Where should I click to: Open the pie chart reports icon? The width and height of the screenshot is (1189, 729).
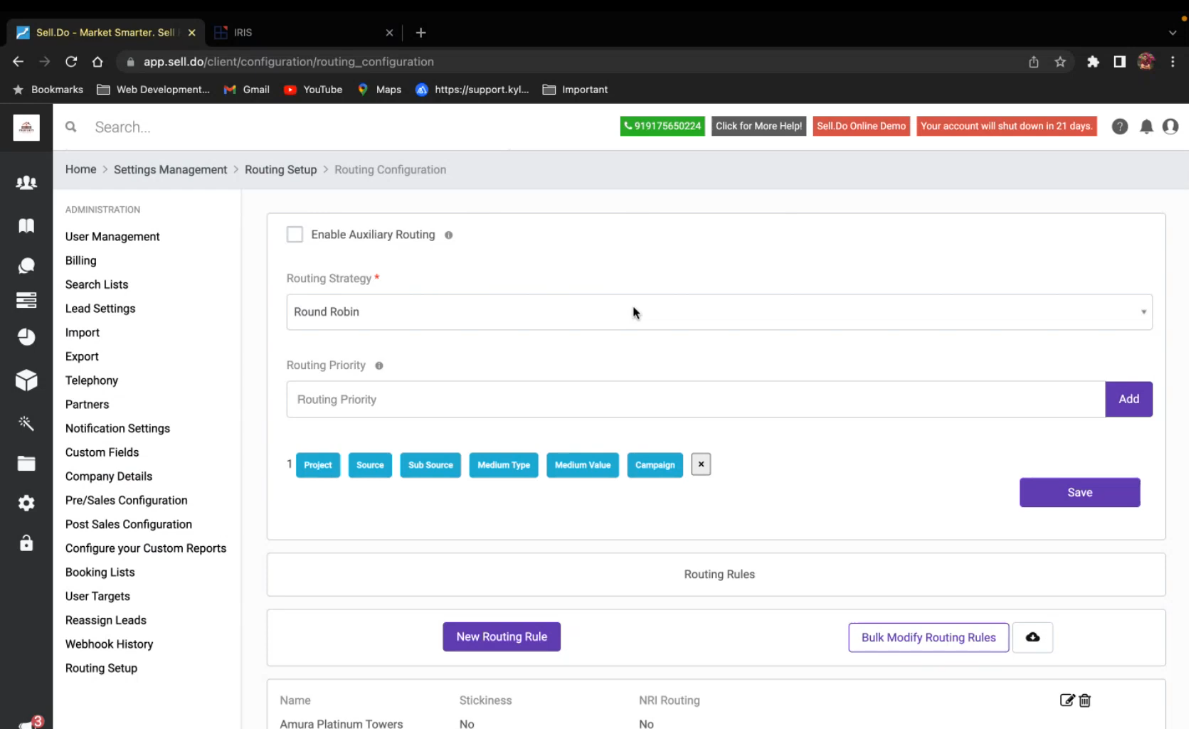click(27, 337)
